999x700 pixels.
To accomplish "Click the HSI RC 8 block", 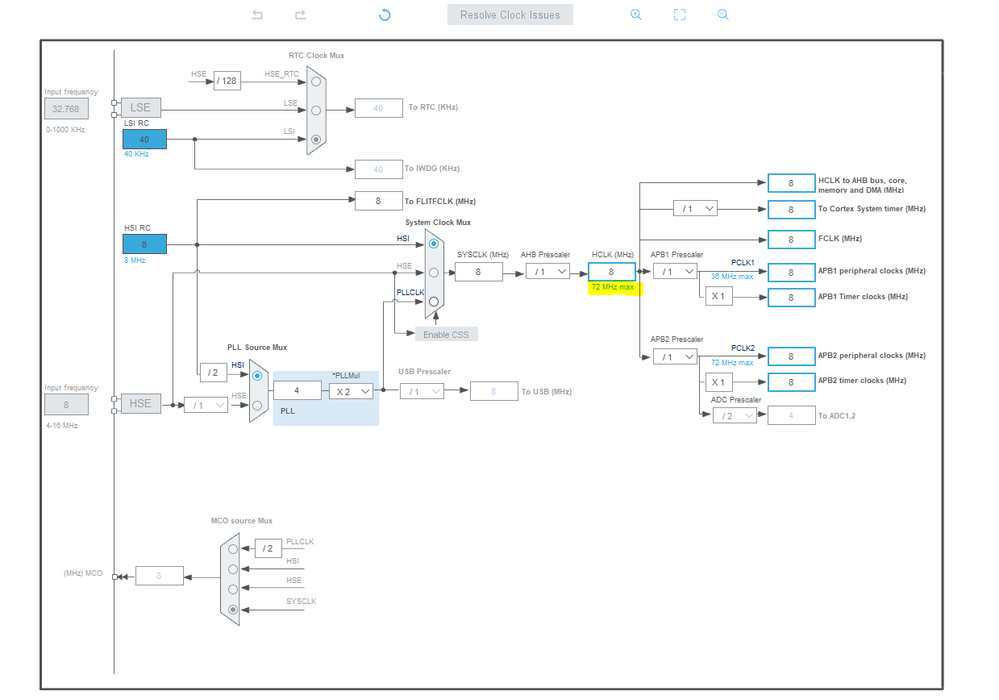I will [145, 244].
